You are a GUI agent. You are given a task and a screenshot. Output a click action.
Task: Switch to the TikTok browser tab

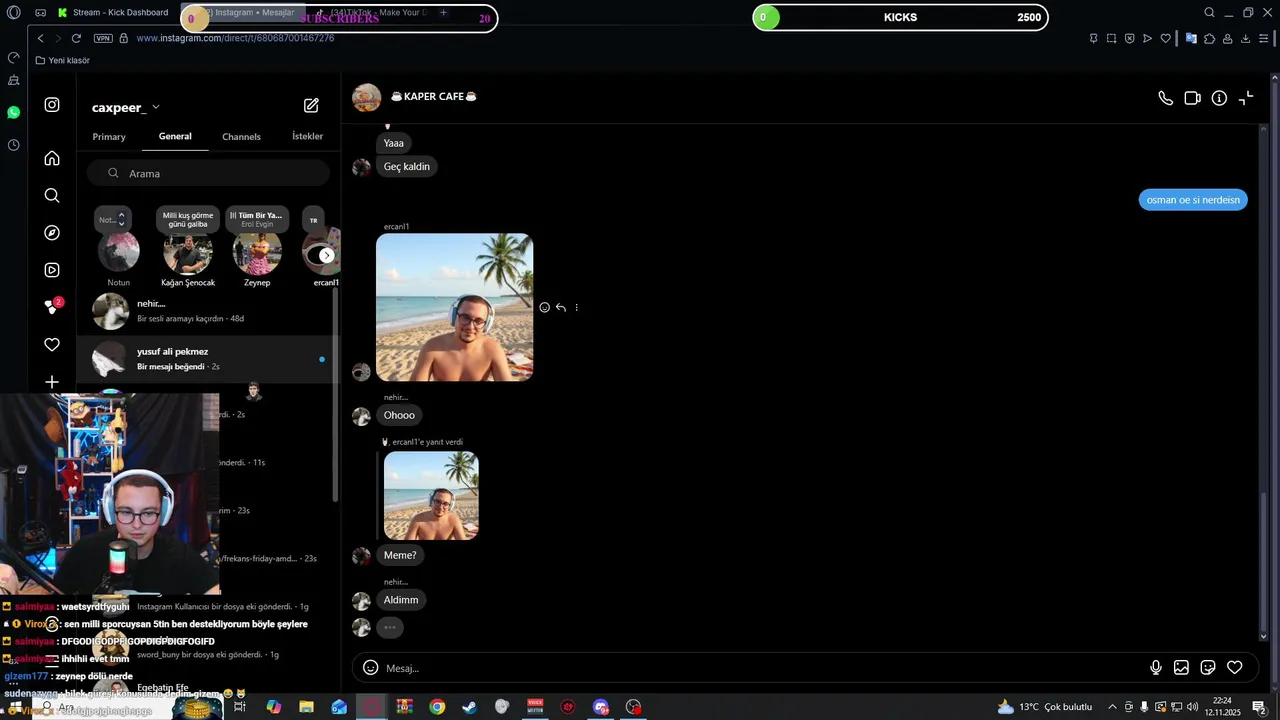(371, 13)
